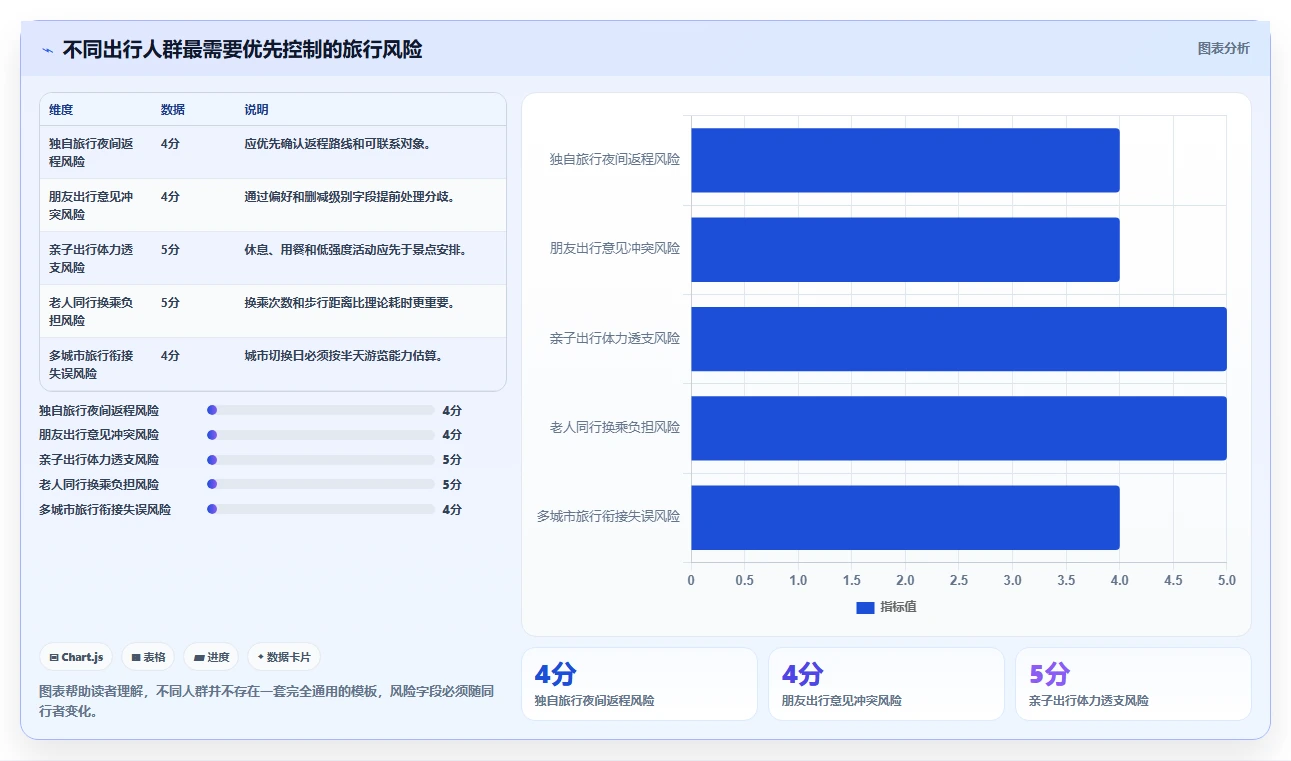Click chart y-axis label 多城市旅行衔接失误风险
Image resolution: width=1291 pixels, height=761 pixels.
click(608, 516)
